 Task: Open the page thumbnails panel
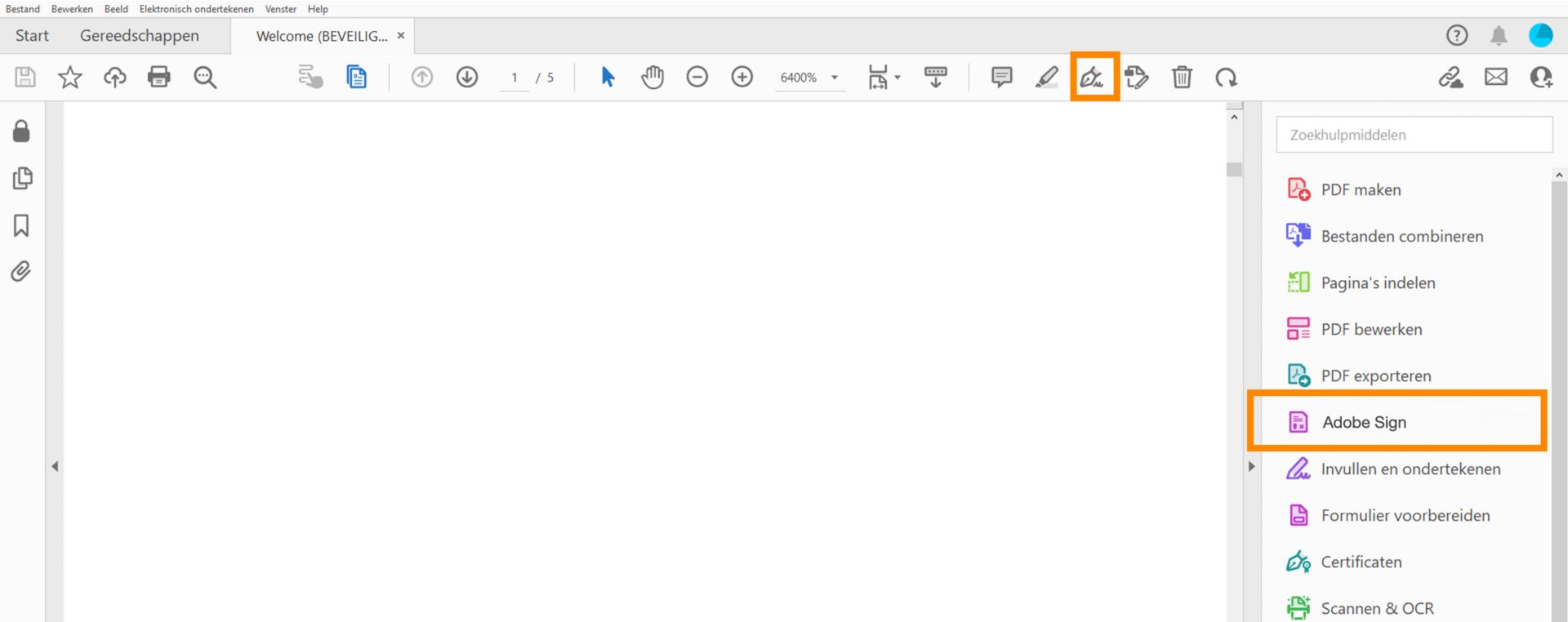(22, 179)
